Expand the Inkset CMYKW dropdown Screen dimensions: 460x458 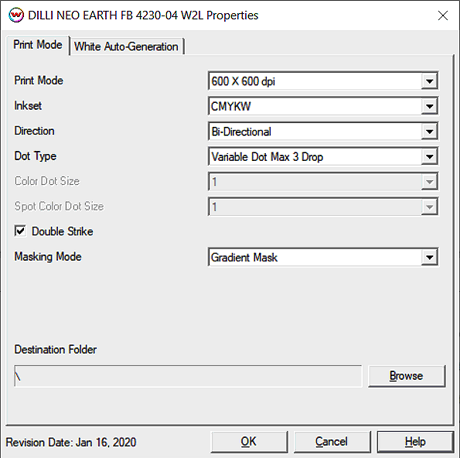coord(323,106)
